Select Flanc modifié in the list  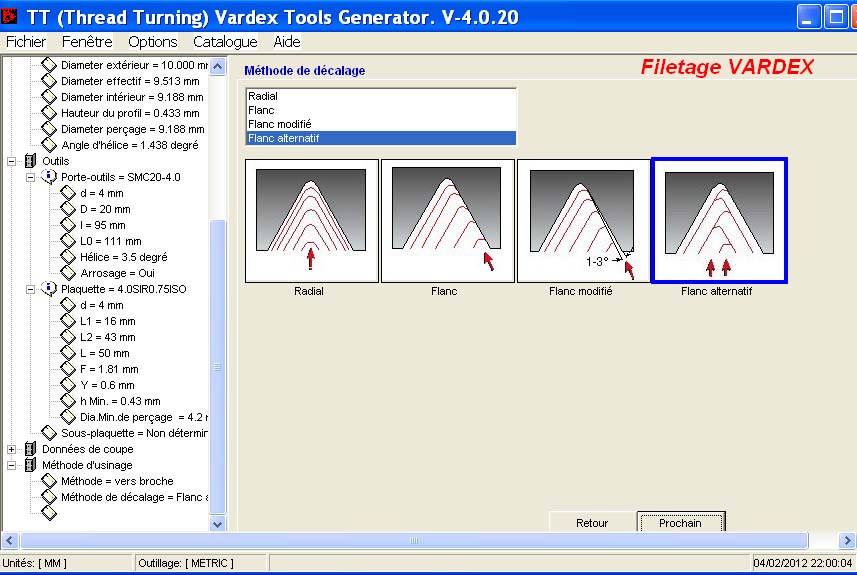(x=380, y=124)
